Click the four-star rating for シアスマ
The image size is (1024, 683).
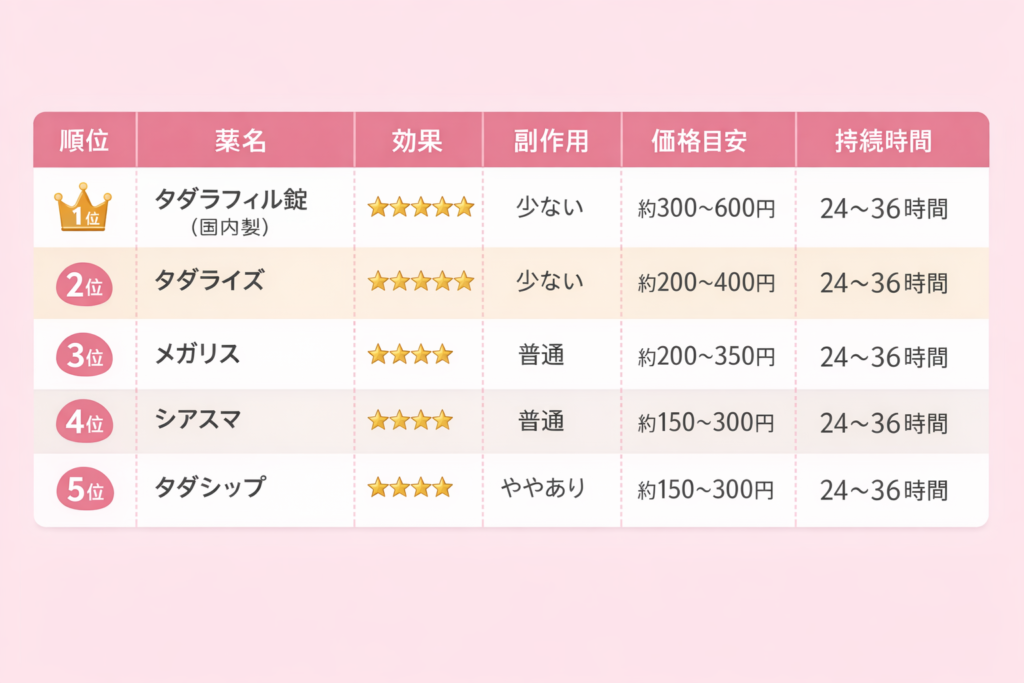click(x=410, y=421)
